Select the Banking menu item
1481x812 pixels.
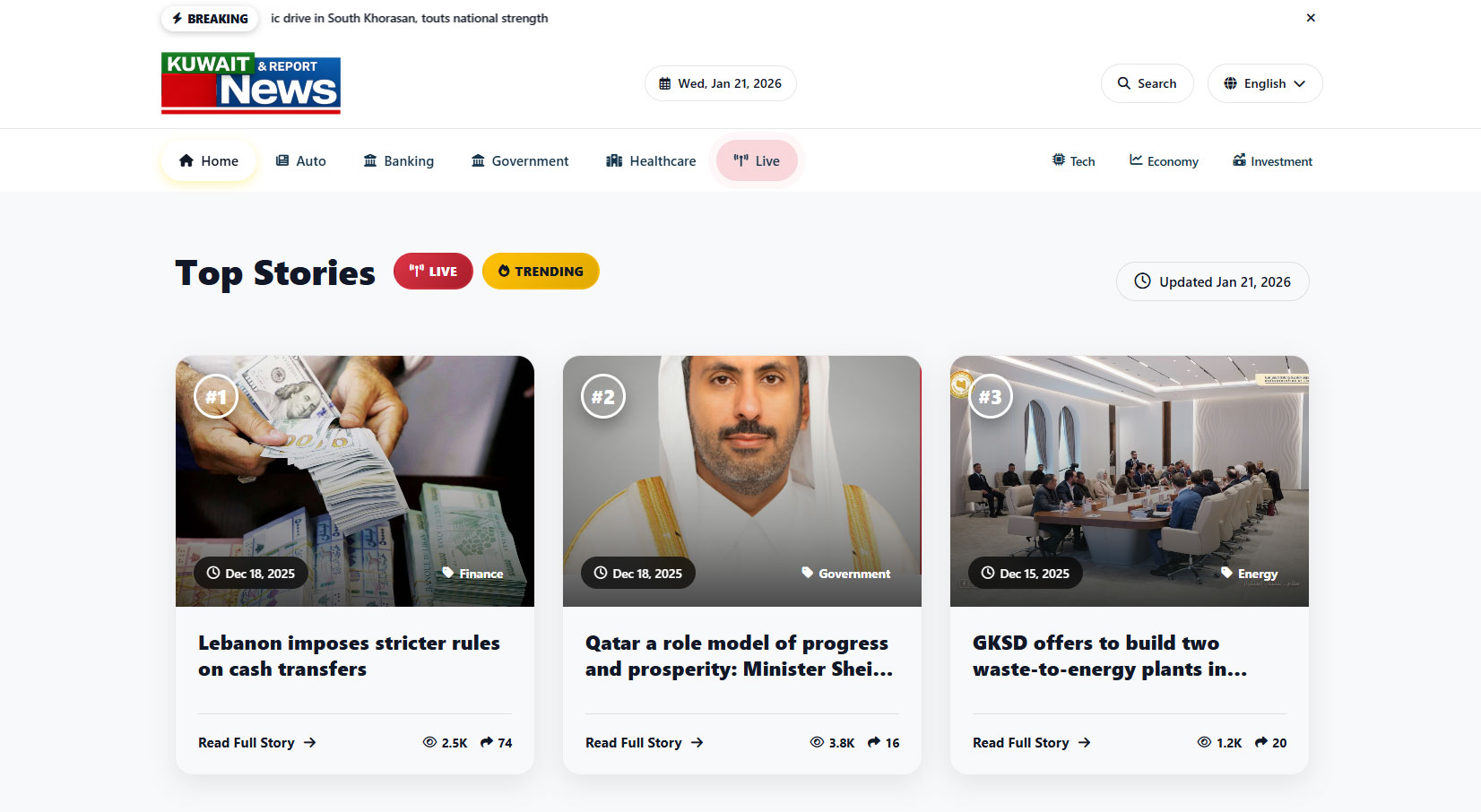399,161
